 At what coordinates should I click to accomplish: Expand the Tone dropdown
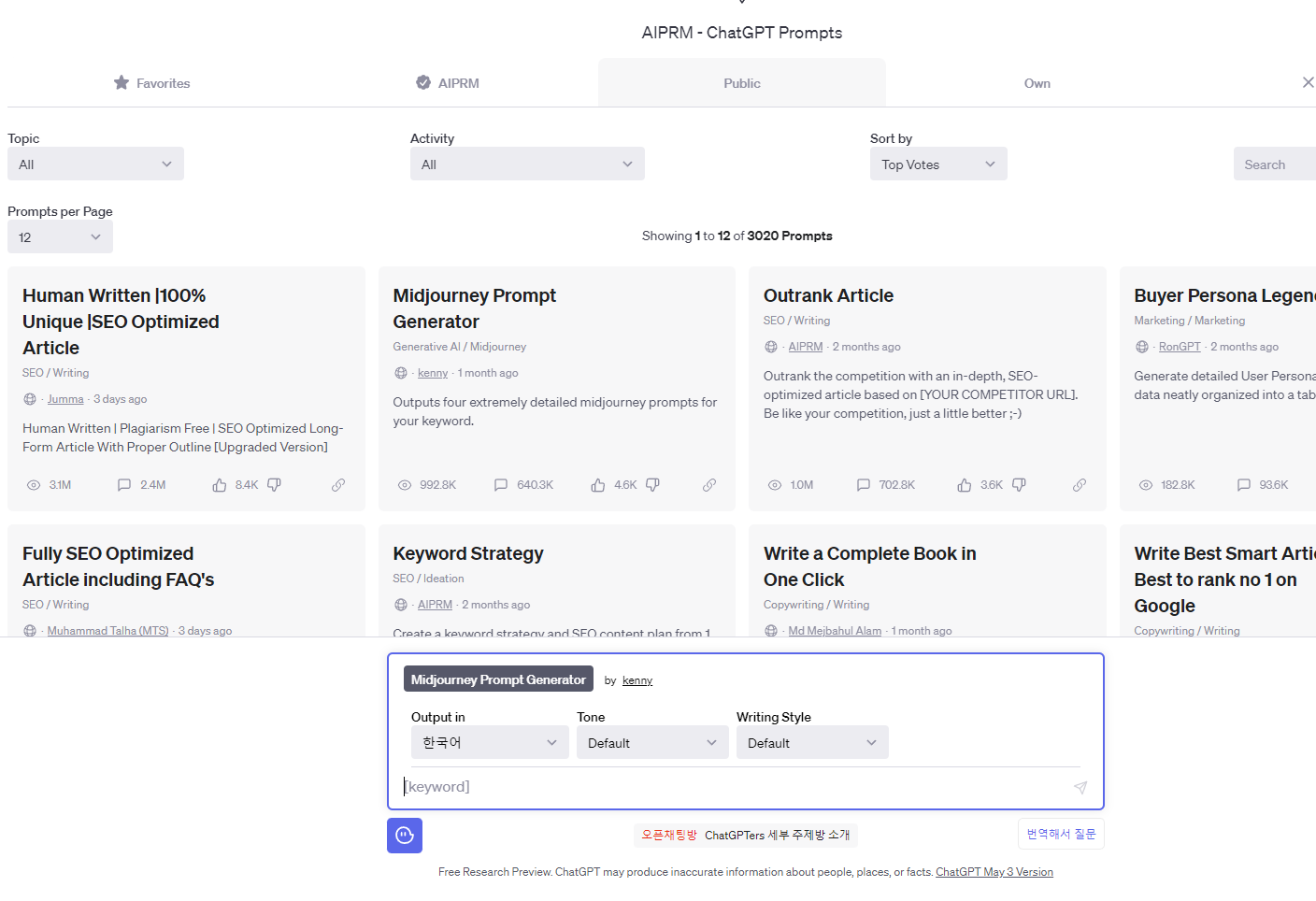[x=652, y=742]
